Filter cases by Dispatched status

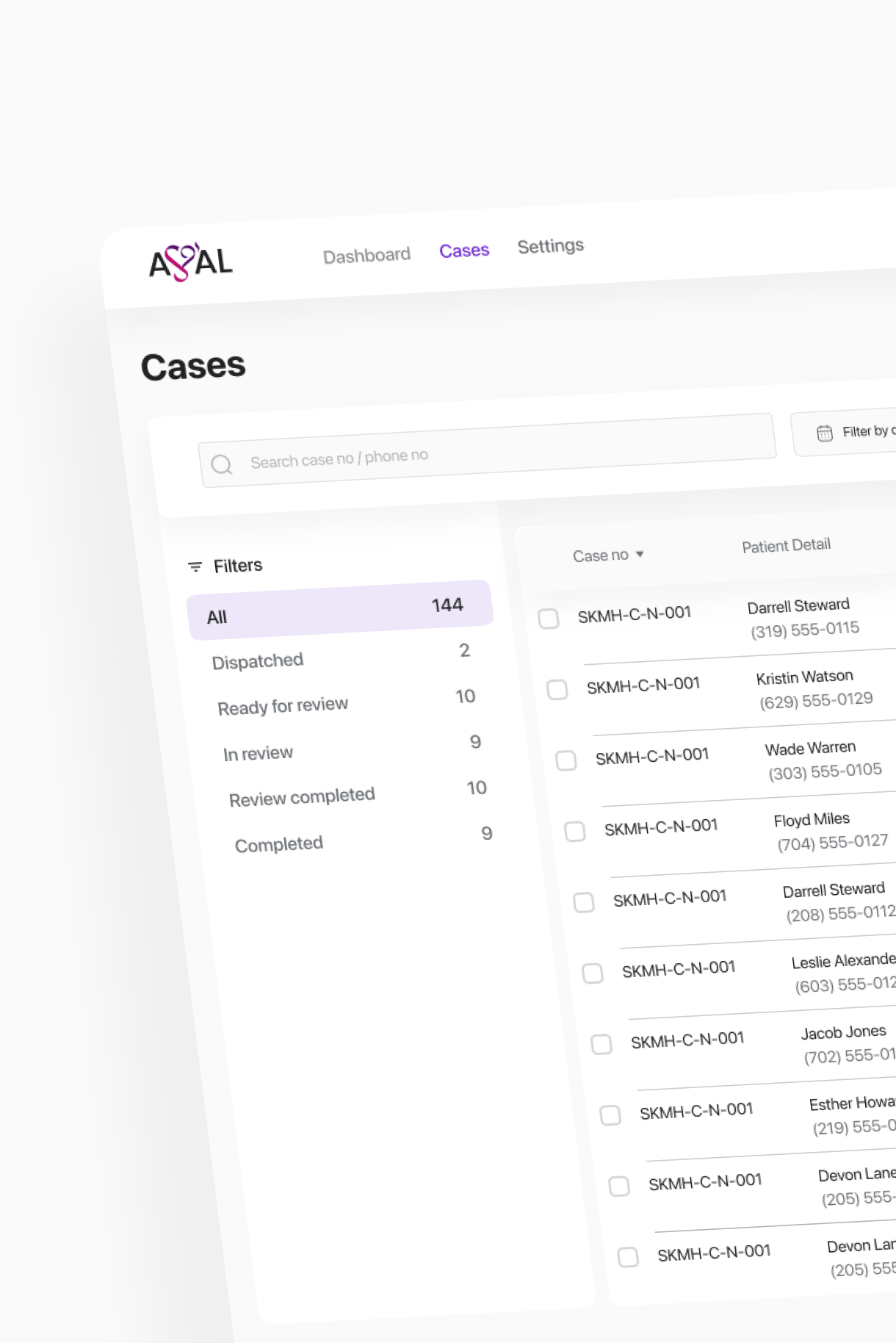click(258, 661)
